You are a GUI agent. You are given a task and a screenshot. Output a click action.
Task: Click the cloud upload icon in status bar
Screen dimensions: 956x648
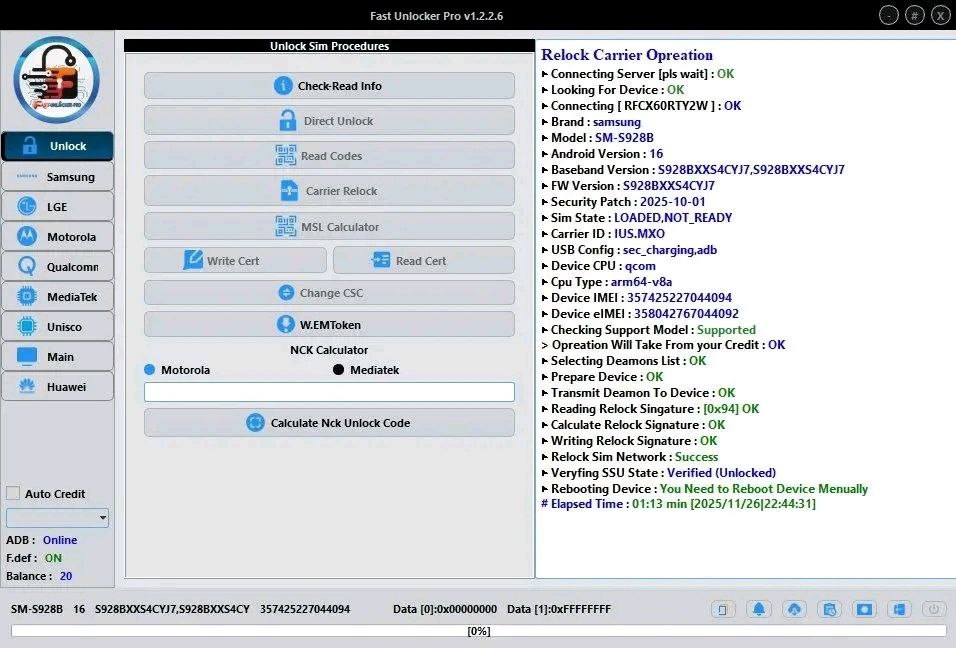click(794, 609)
